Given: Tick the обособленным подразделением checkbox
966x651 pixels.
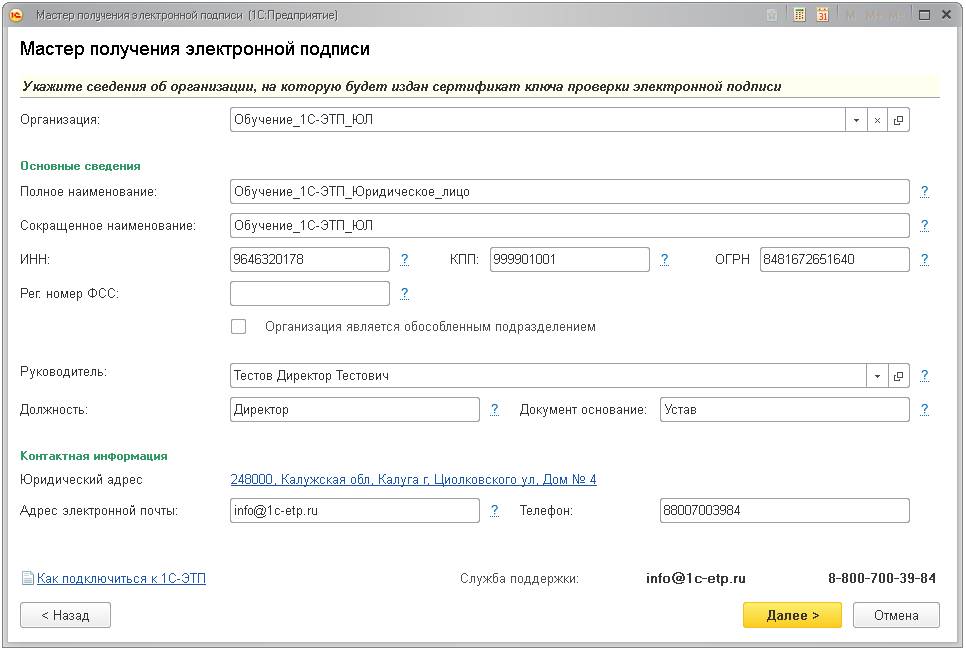Looking at the screenshot, I should [239, 326].
